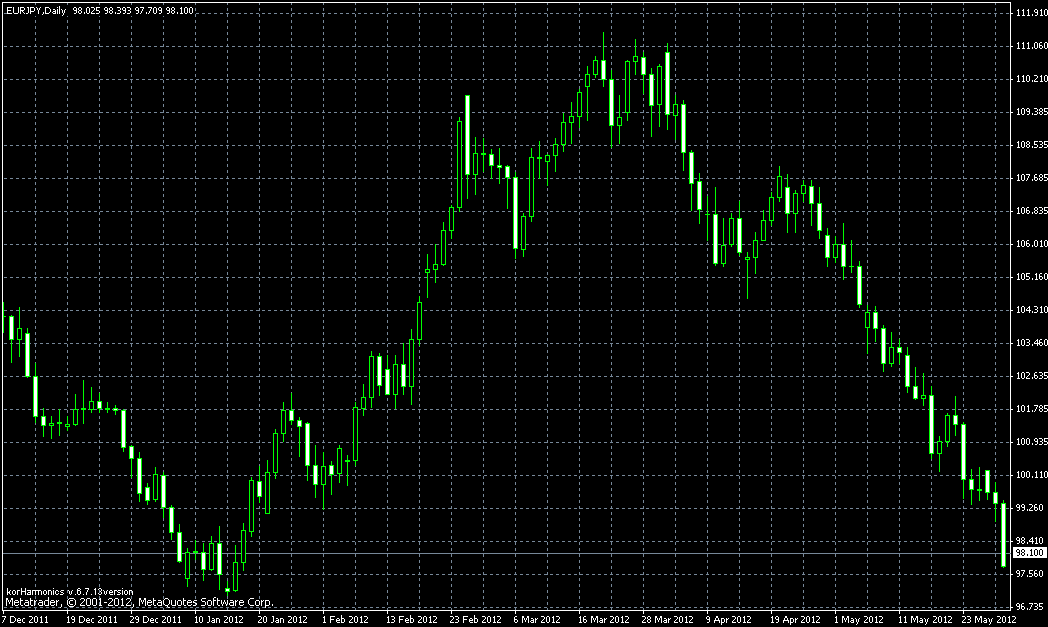Click the 9 Apr 2012 date label
Image resolution: width=1048 pixels, height=627 pixels.
coord(729,620)
